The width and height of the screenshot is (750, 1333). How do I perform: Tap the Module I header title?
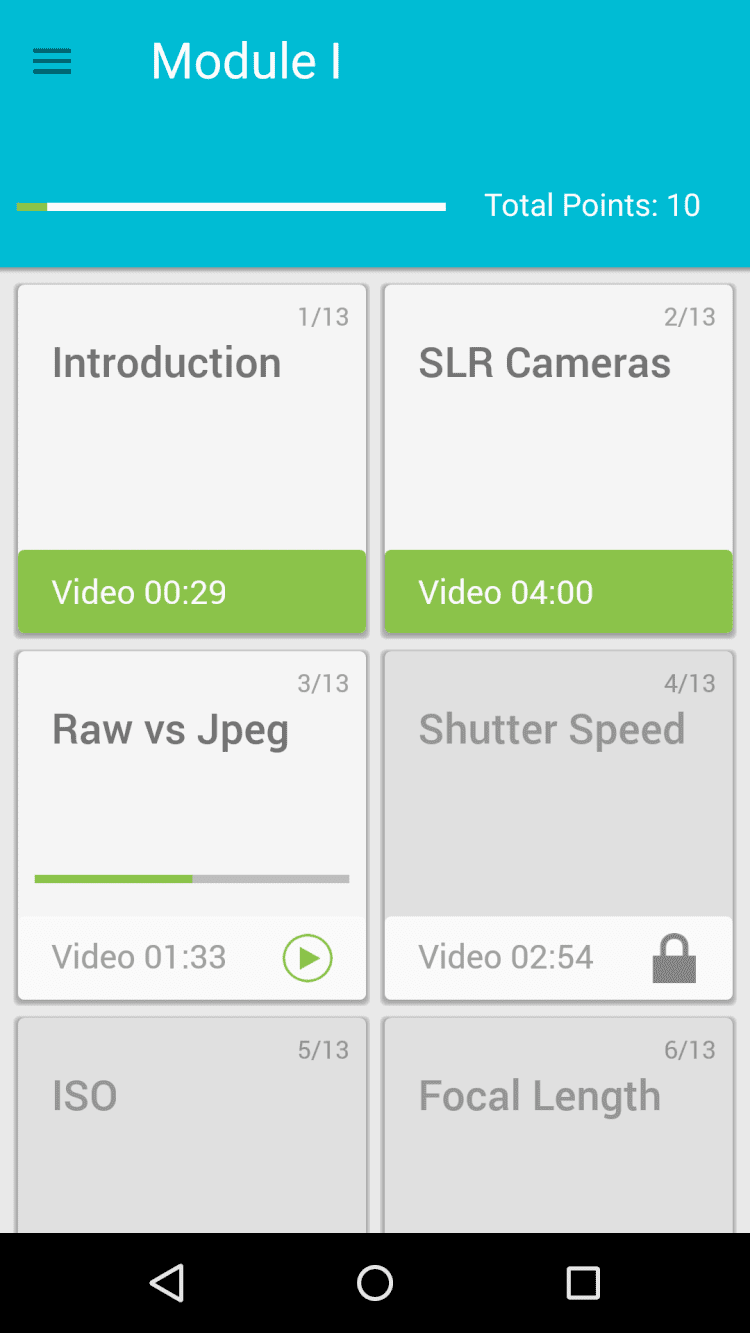pos(246,62)
